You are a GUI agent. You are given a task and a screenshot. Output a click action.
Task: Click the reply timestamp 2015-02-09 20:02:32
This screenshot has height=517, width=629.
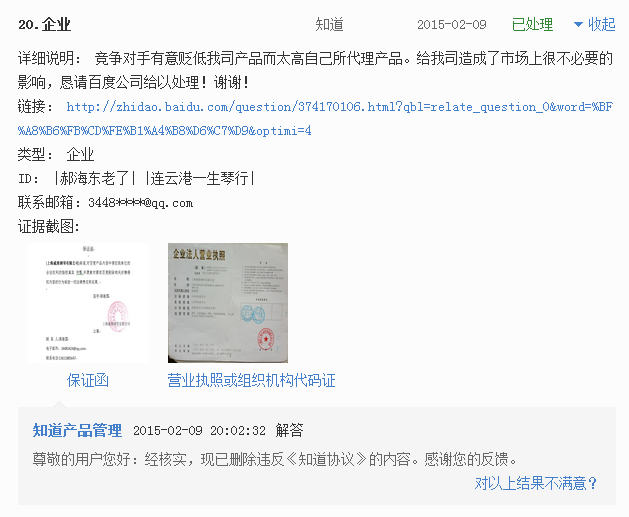(x=199, y=431)
